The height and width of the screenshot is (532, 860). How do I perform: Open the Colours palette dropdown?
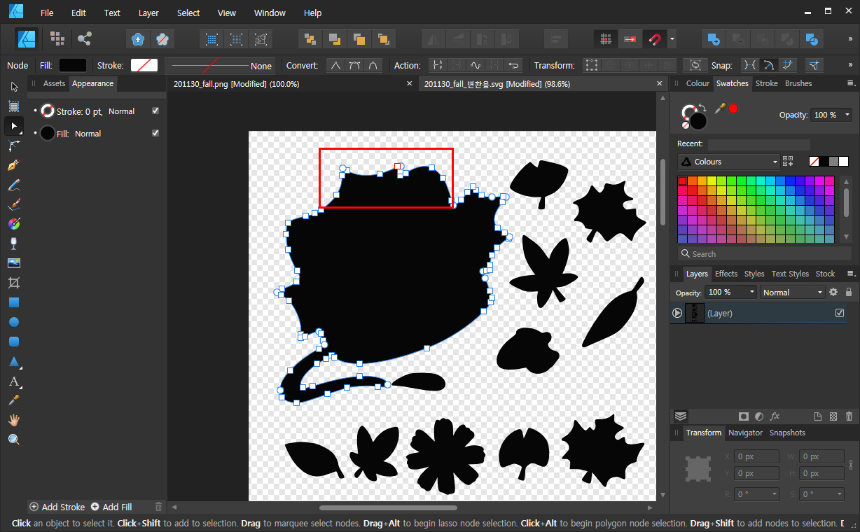pyautogui.click(x=728, y=162)
